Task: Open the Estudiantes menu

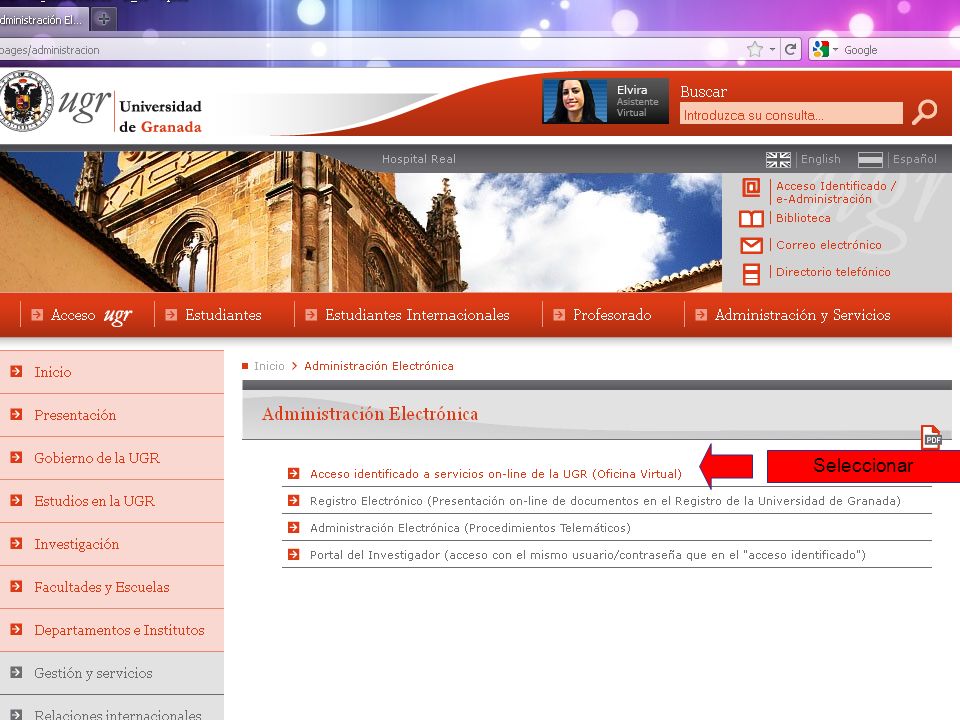Action: click(223, 315)
